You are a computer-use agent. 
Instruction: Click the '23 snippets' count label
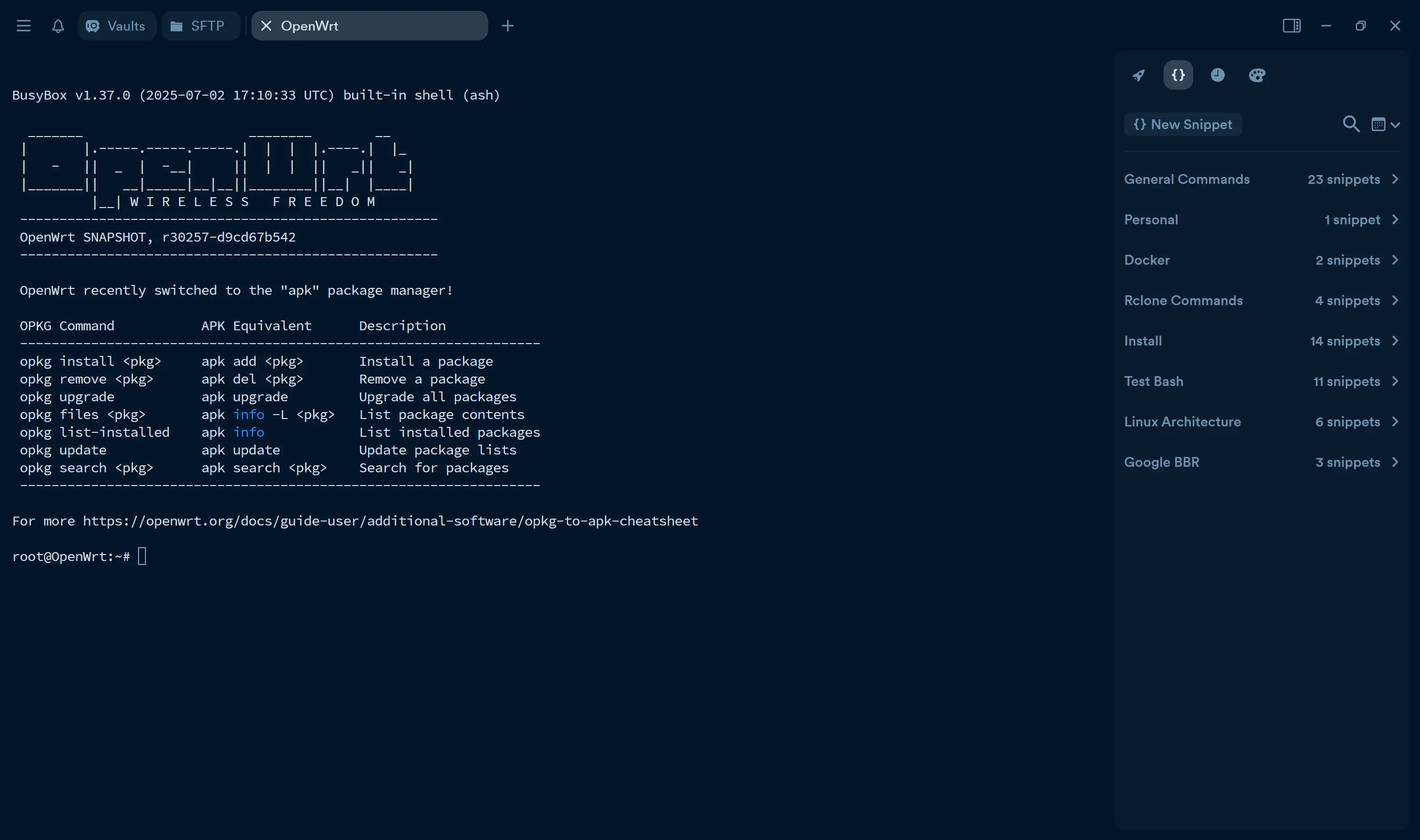coord(1344,179)
